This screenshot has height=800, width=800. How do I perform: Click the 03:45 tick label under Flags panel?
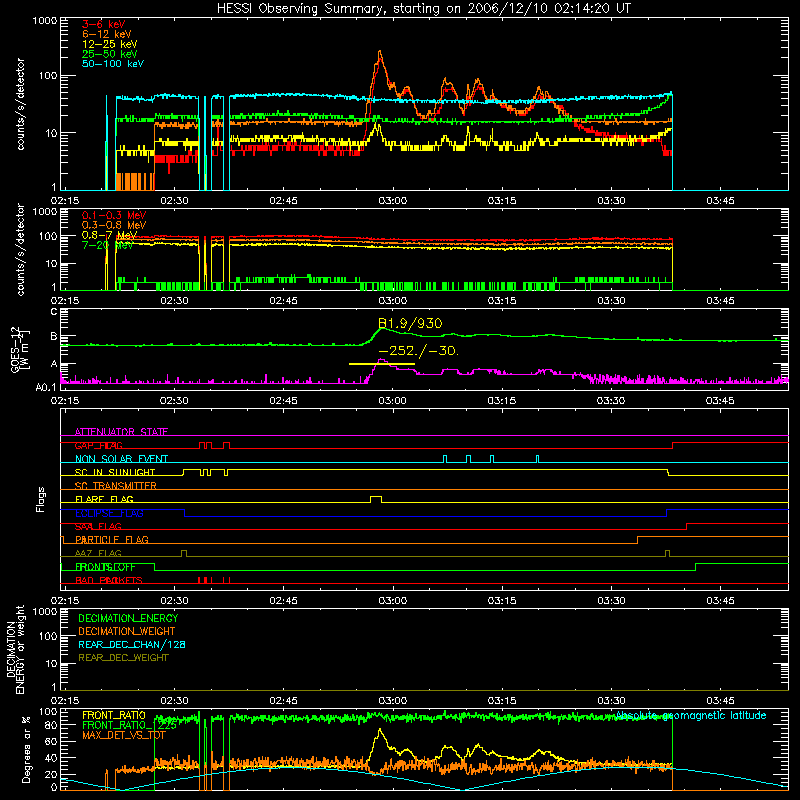[720, 601]
